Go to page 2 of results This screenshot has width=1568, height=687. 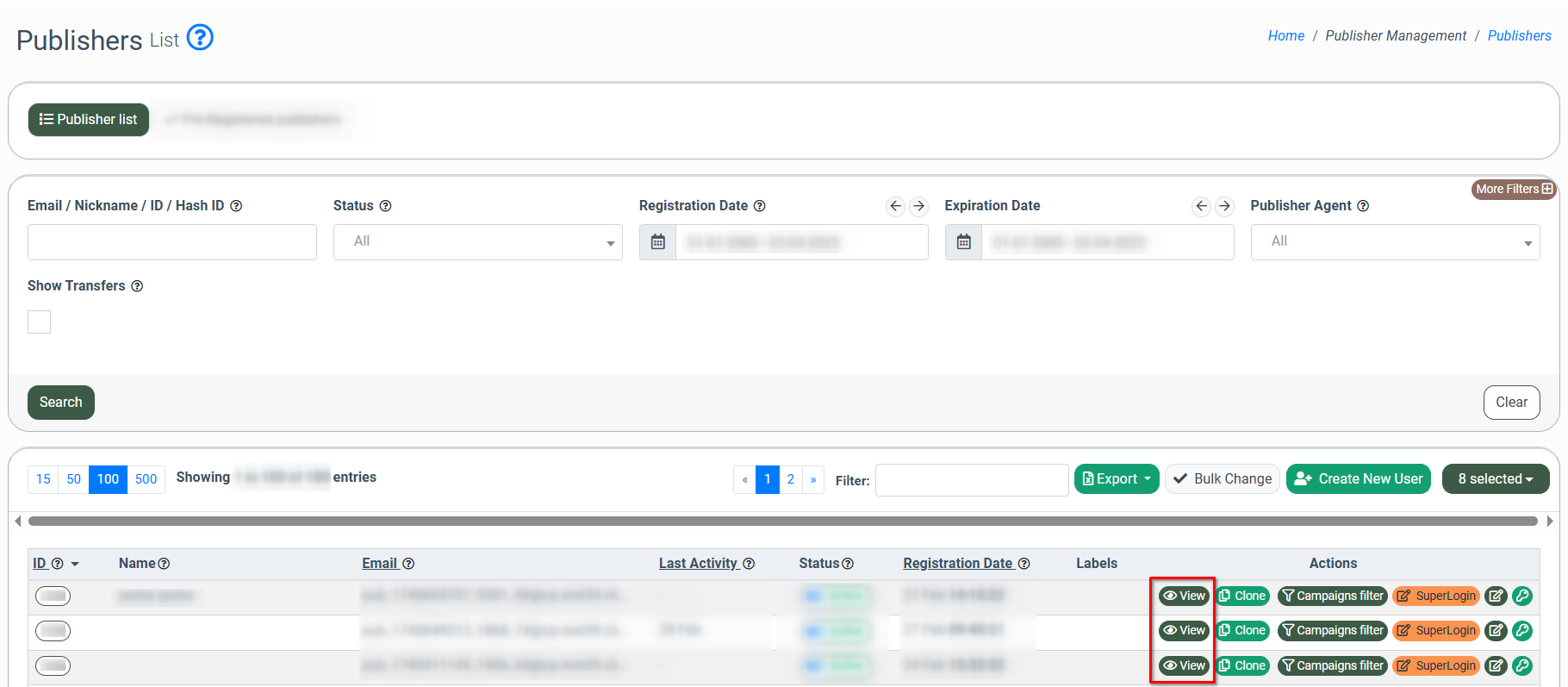pos(790,479)
